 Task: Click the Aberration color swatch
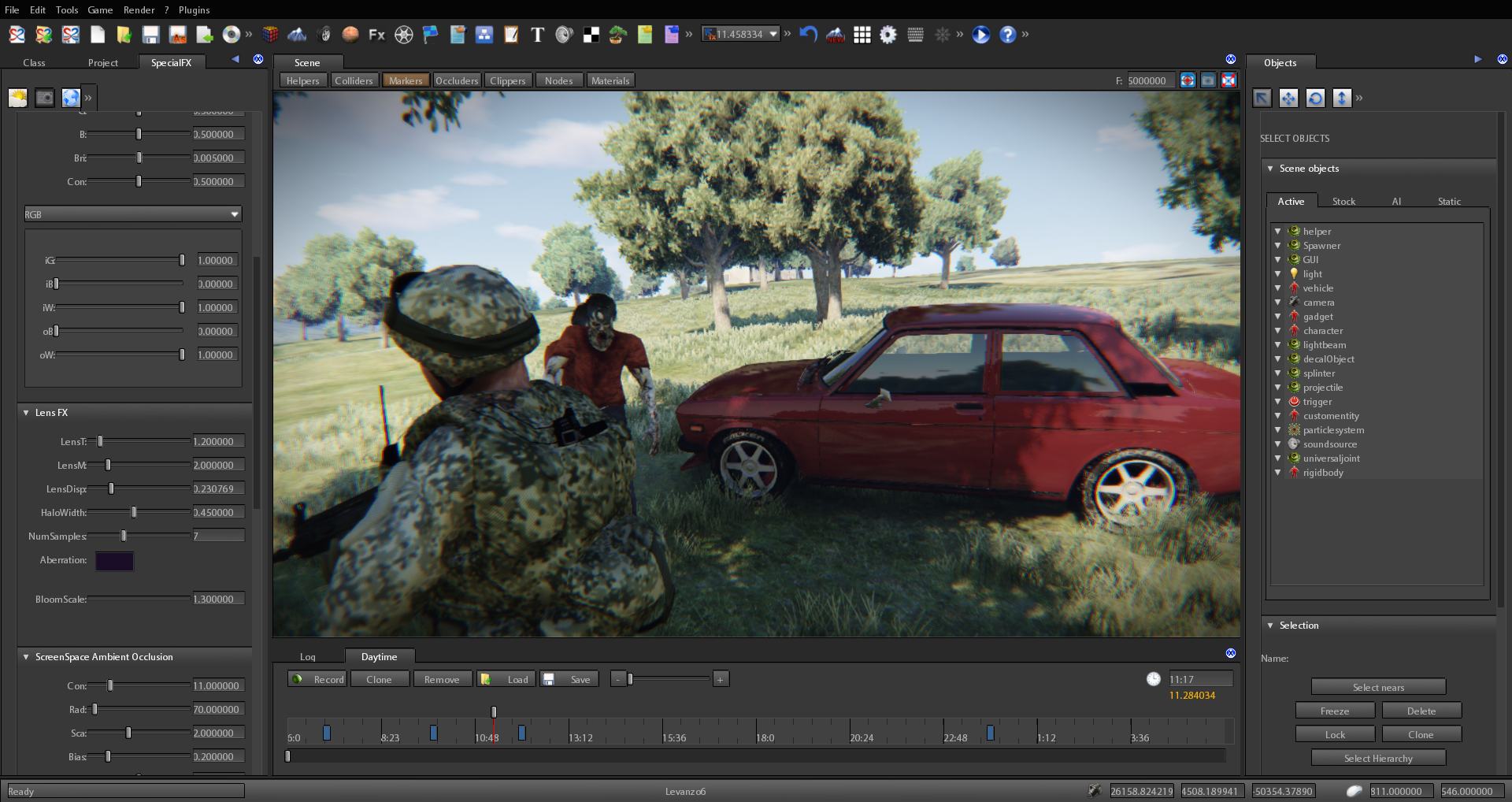pyautogui.click(x=114, y=561)
